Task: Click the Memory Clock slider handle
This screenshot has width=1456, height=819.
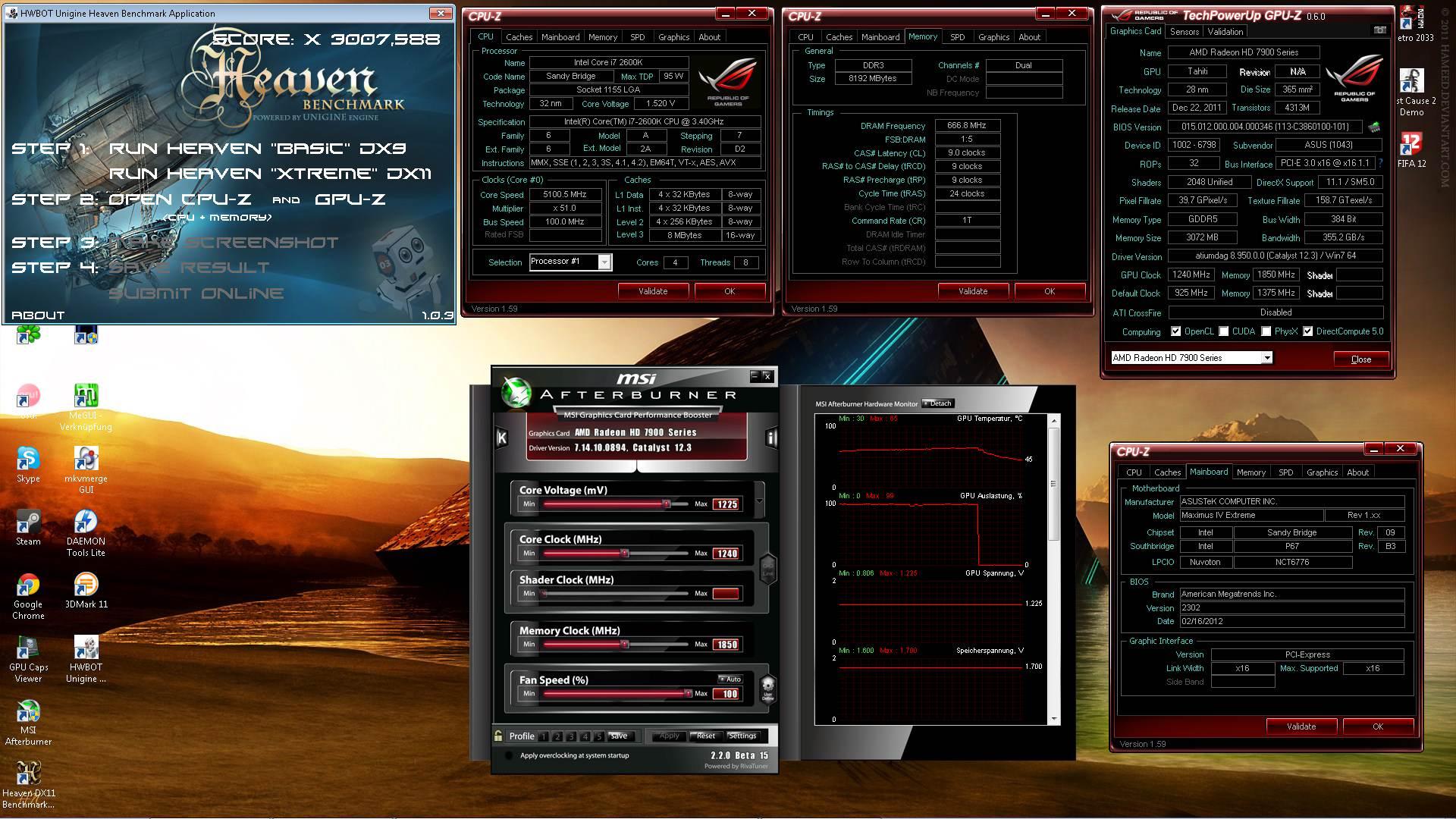Action: (625, 645)
